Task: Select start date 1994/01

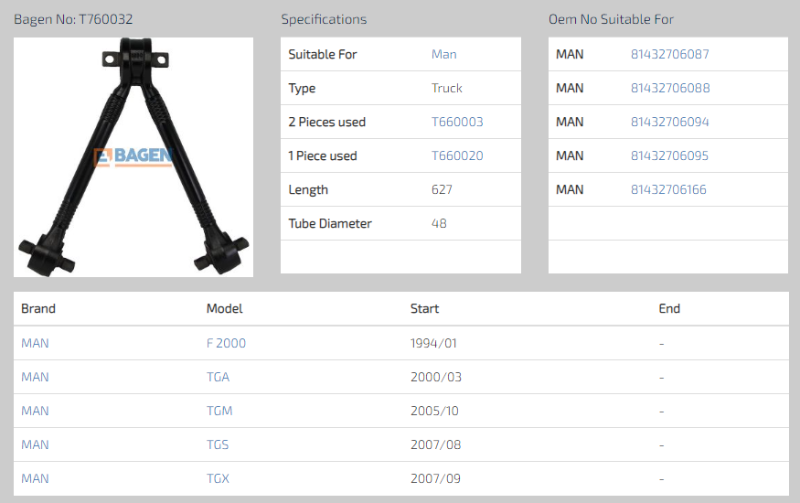Action: pos(434,343)
